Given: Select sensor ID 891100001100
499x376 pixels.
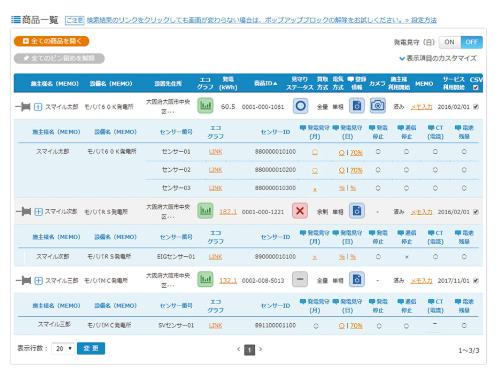Looking at the screenshot, I should [275, 325].
